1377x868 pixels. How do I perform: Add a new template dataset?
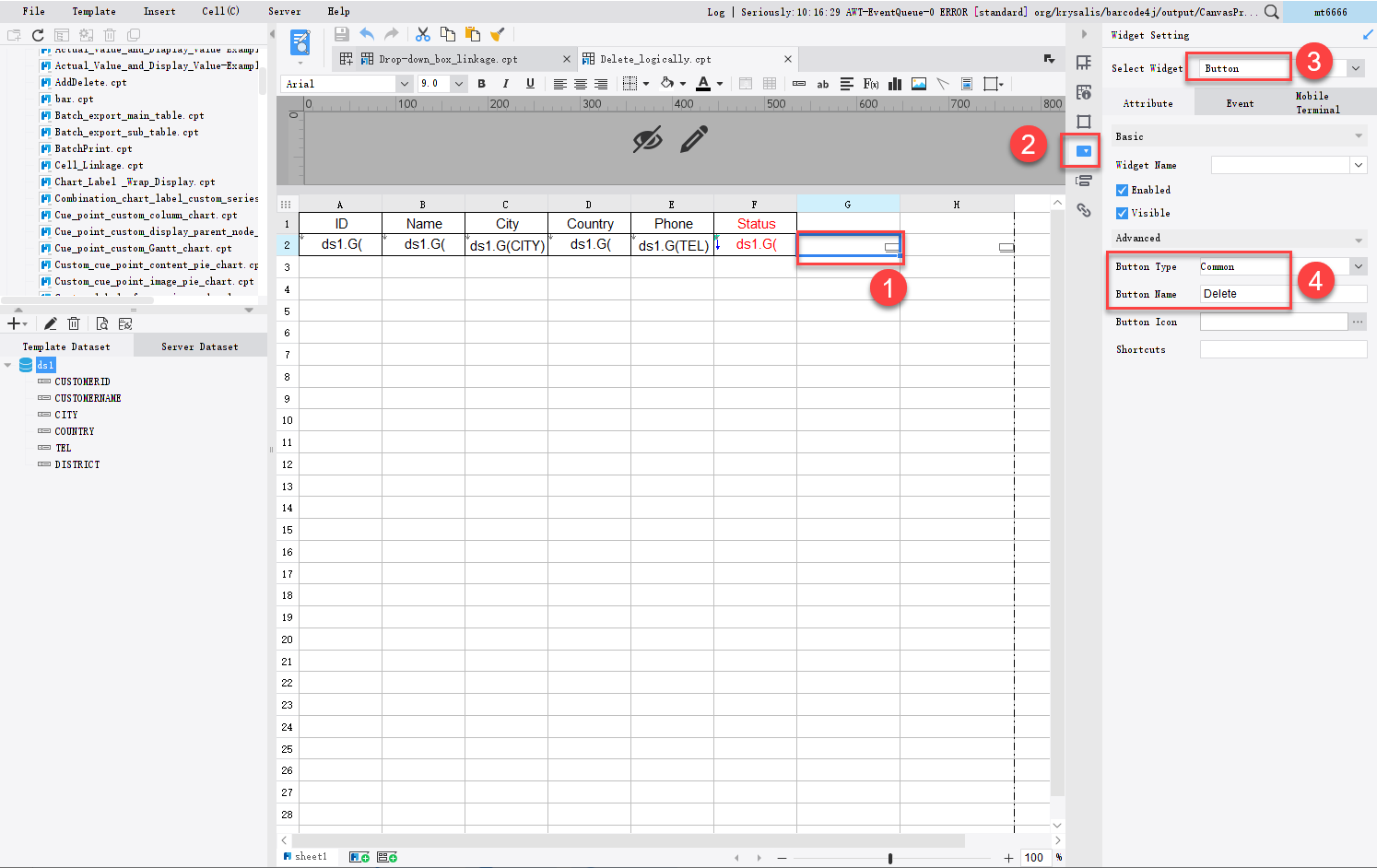pos(15,323)
